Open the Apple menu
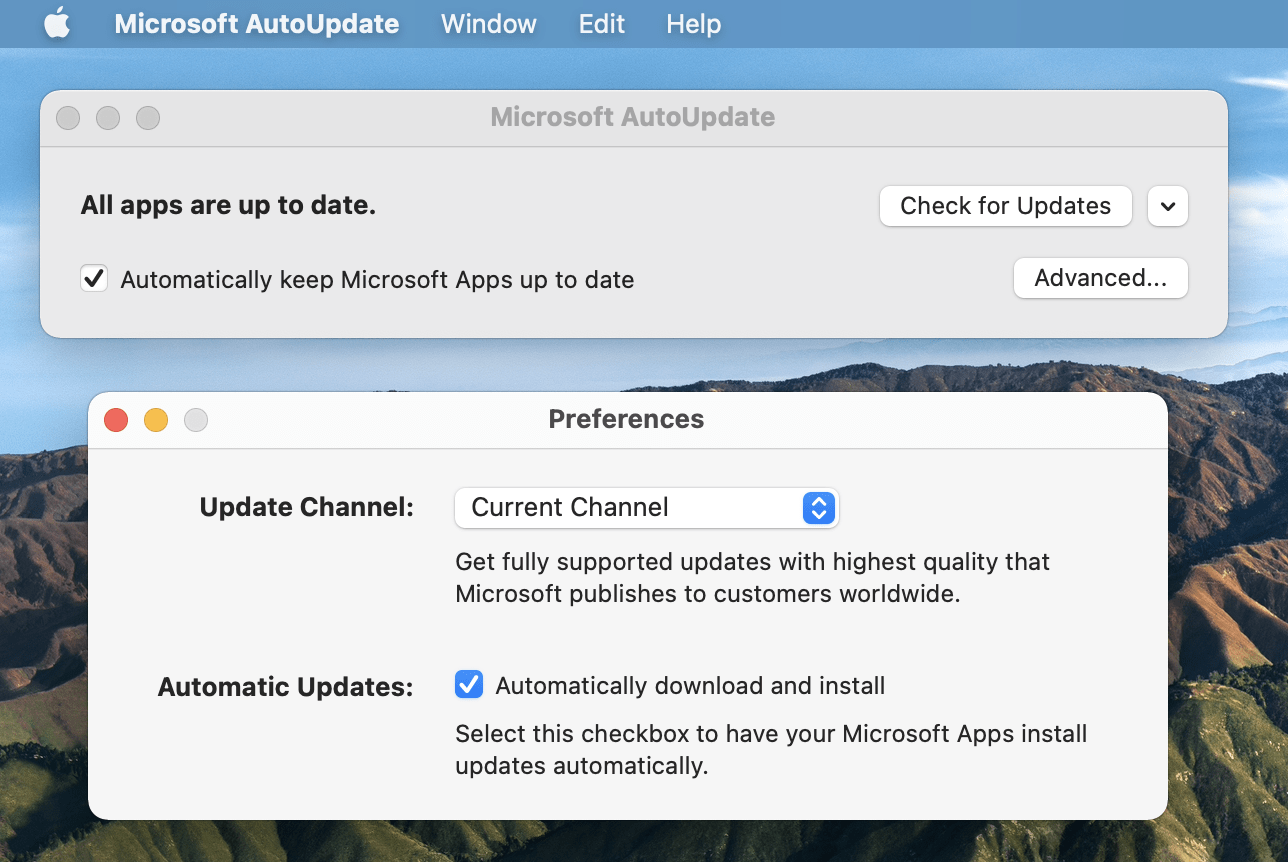The width and height of the screenshot is (1288, 862). [x=57, y=23]
